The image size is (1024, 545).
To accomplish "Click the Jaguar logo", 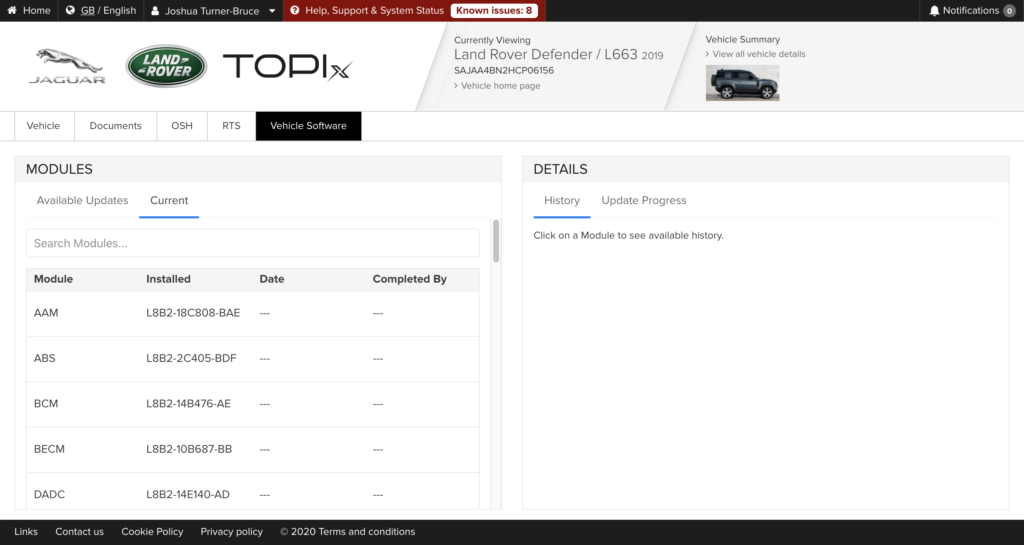I will point(67,66).
